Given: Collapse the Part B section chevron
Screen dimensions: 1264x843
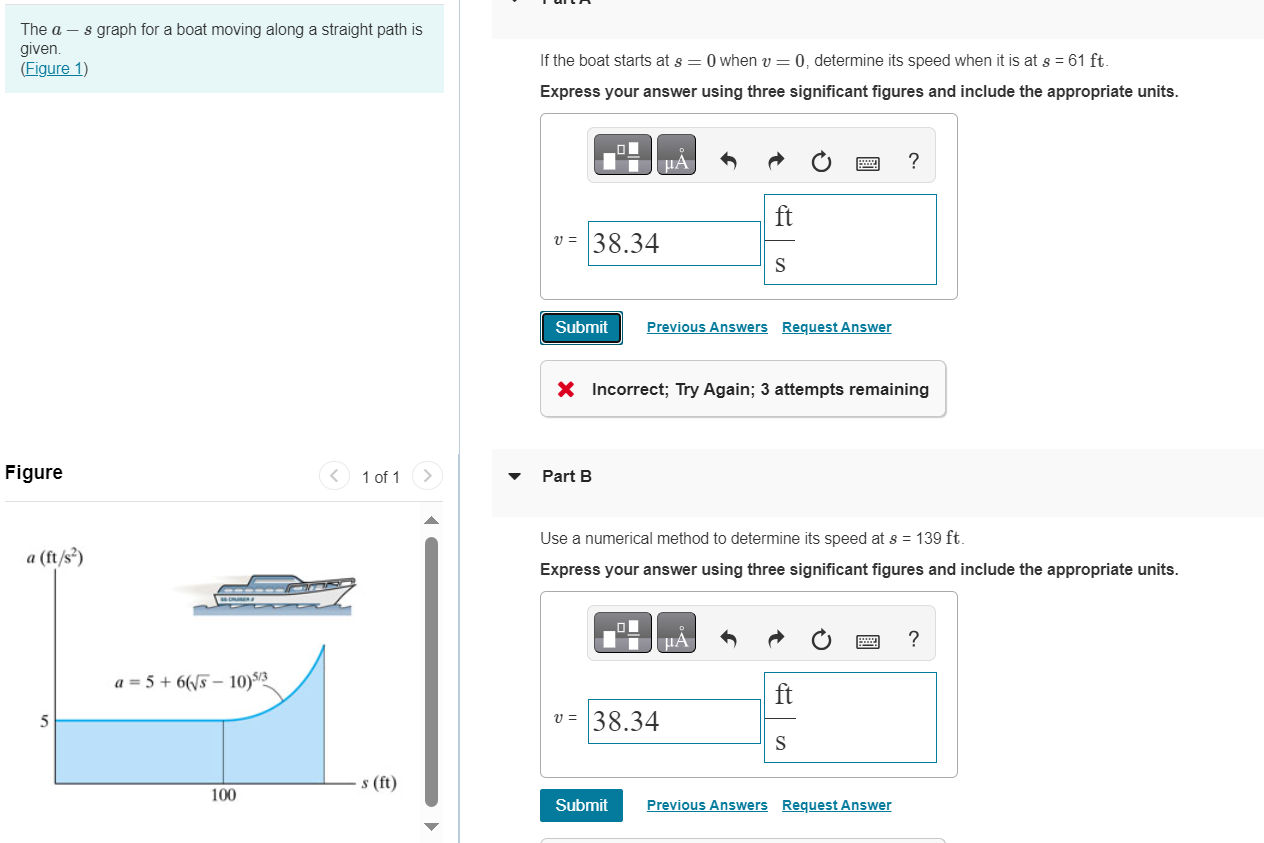Looking at the screenshot, I should pyautogui.click(x=514, y=476).
